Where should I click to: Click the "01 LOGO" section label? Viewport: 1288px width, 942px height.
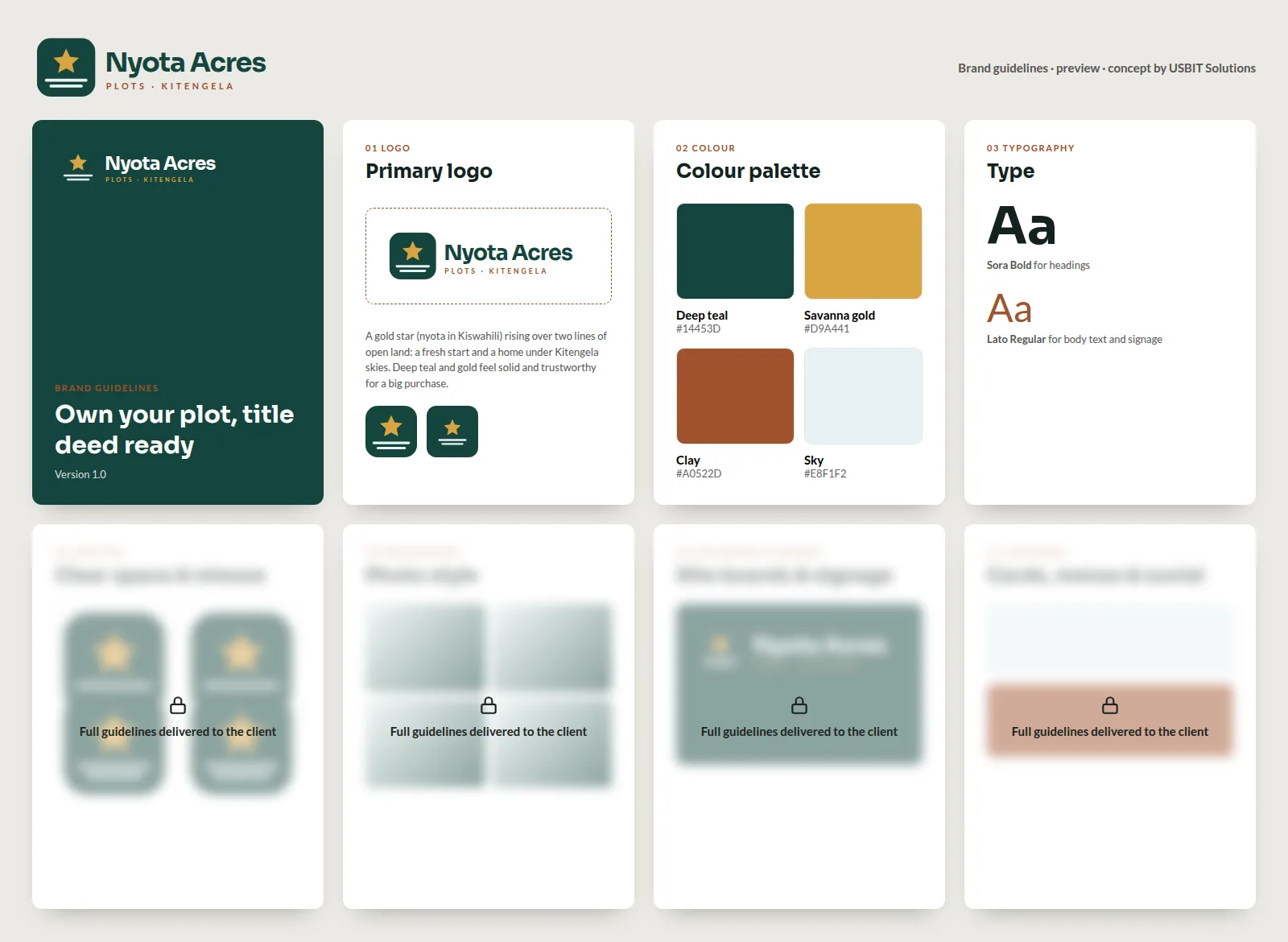(388, 148)
